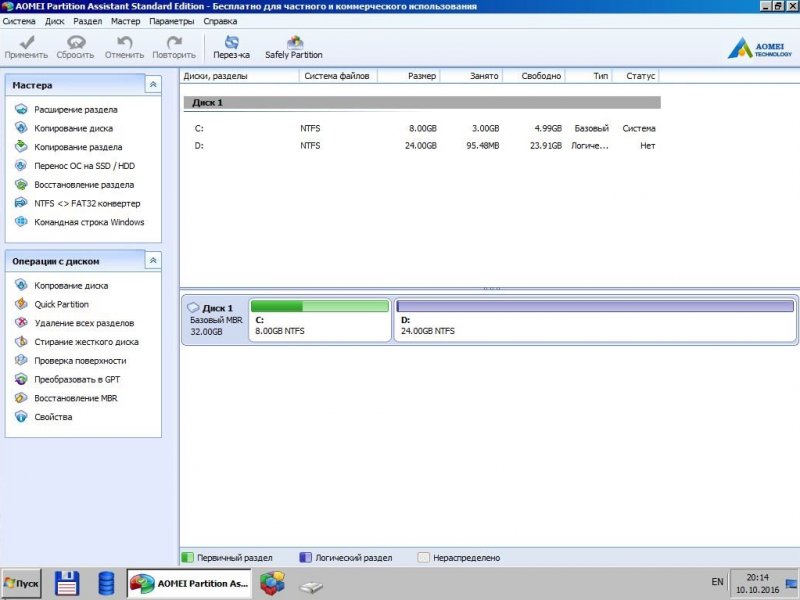The height and width of the screenshot is (600, 800).
Task: Click the AOMEI Technology logo
Action: tap(760, 48)
